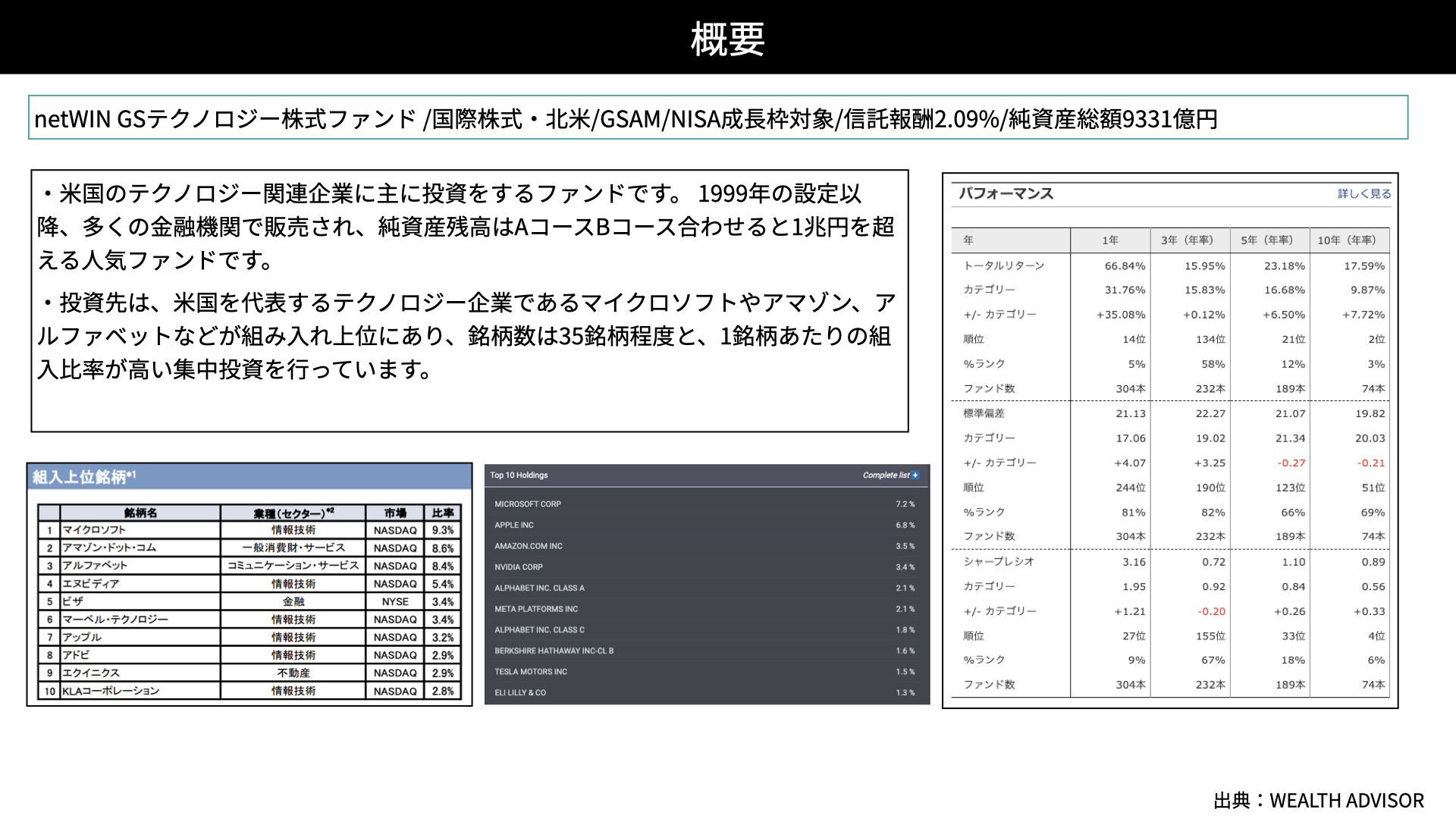Click the netWIN GSテクノロジー株式ファンド heading text
The width and height of the screenshot is (1456, 819).
coord(226,118)
